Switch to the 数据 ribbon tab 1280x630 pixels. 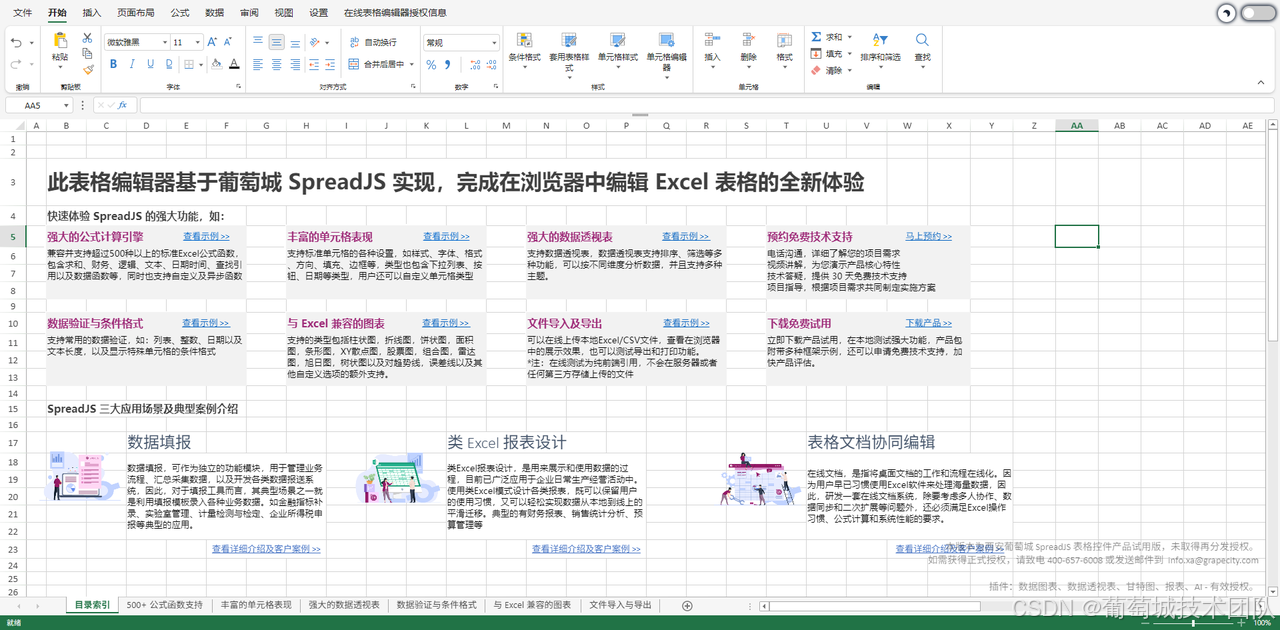[x=214, y=13]
